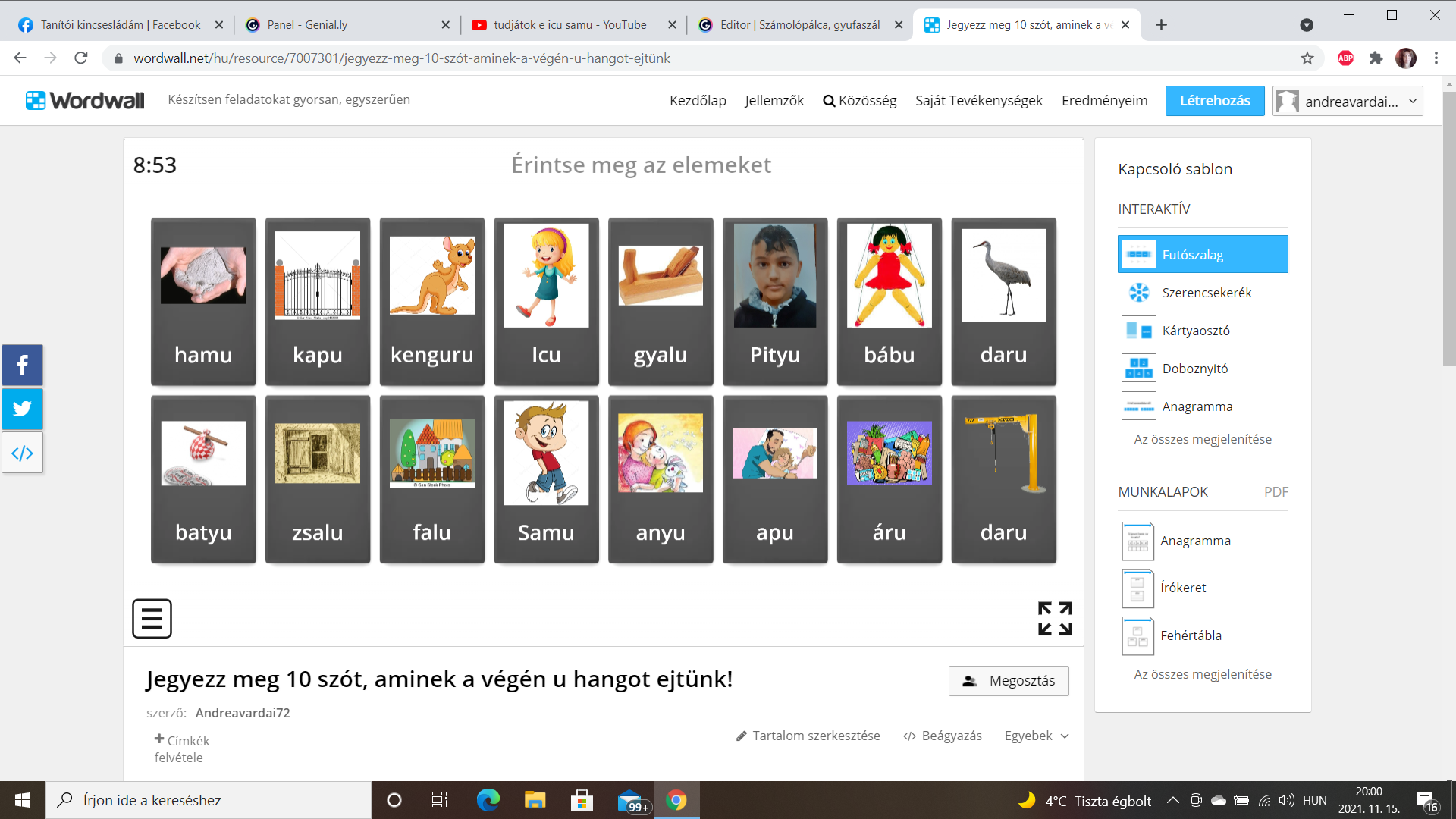Open the Írókeret worksheet icon
1456x819 pixels.
[x=1138, y=588]
